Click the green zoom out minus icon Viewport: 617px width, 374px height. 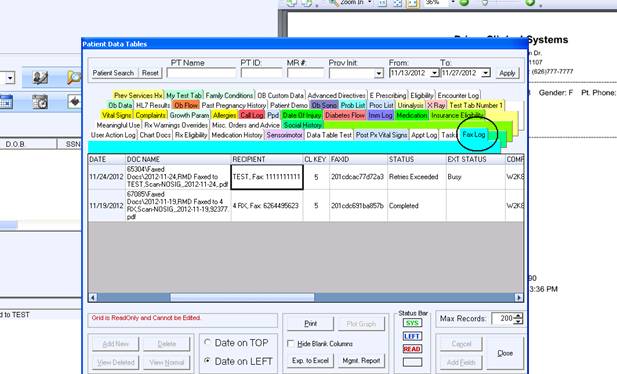pos(464,3)
